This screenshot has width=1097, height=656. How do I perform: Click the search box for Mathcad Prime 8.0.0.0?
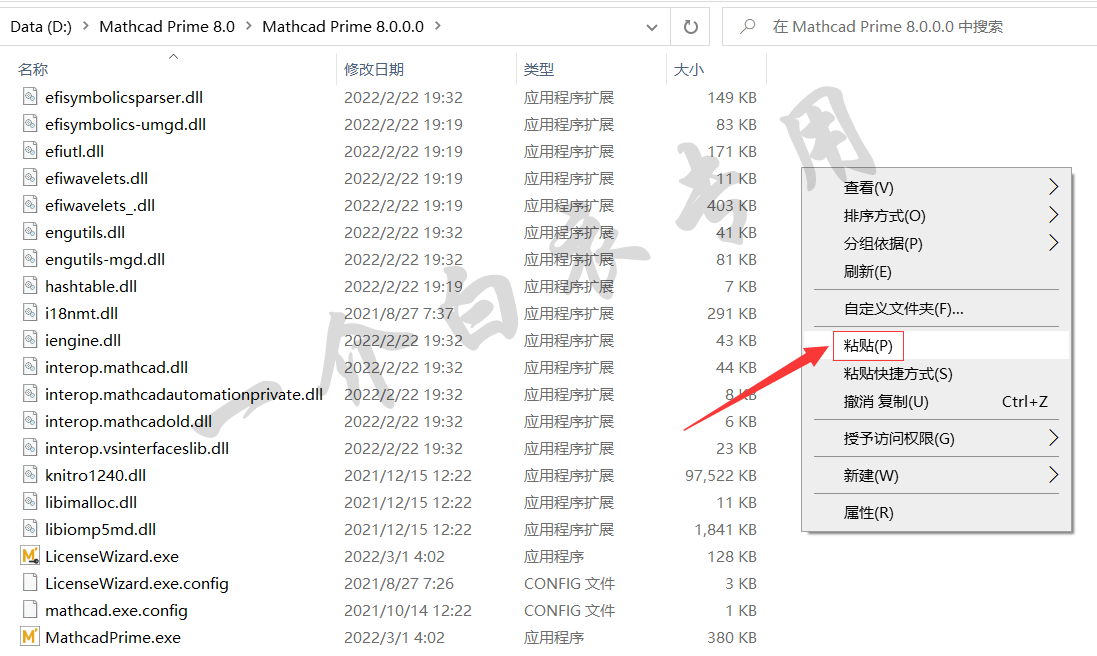pos(910,27)
